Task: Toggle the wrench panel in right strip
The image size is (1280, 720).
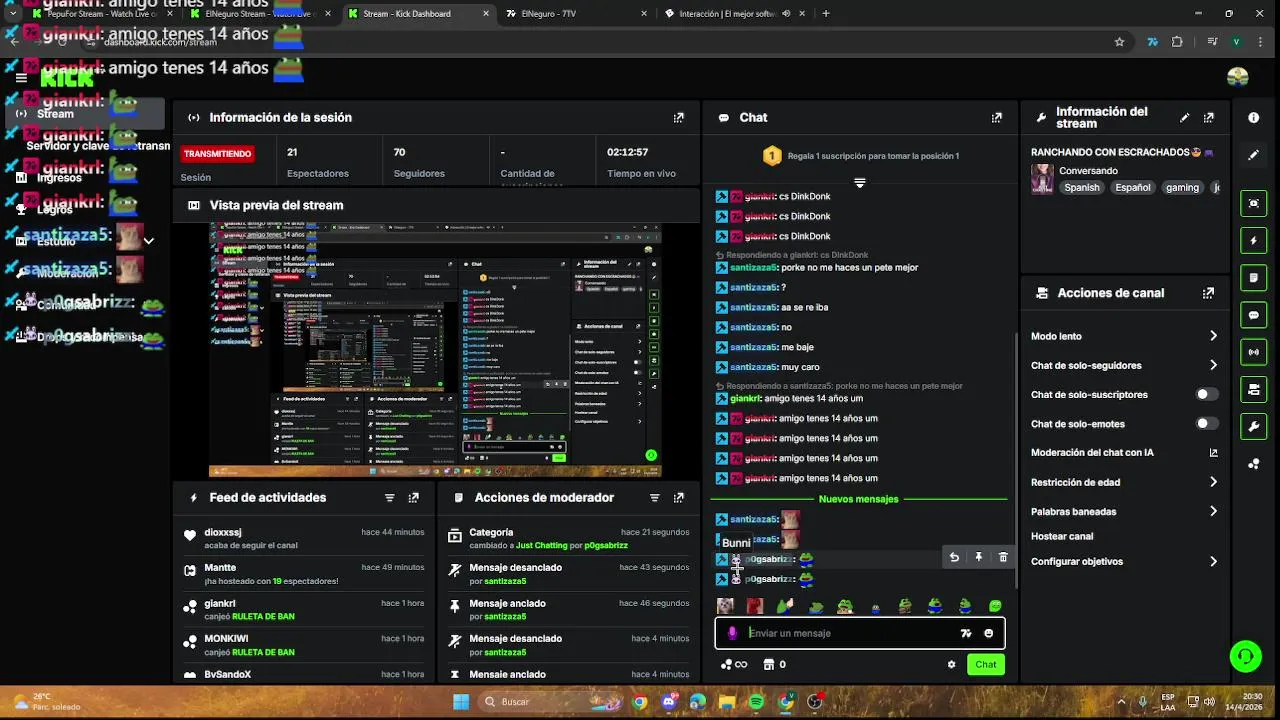Action: [x=1254, y=426]
